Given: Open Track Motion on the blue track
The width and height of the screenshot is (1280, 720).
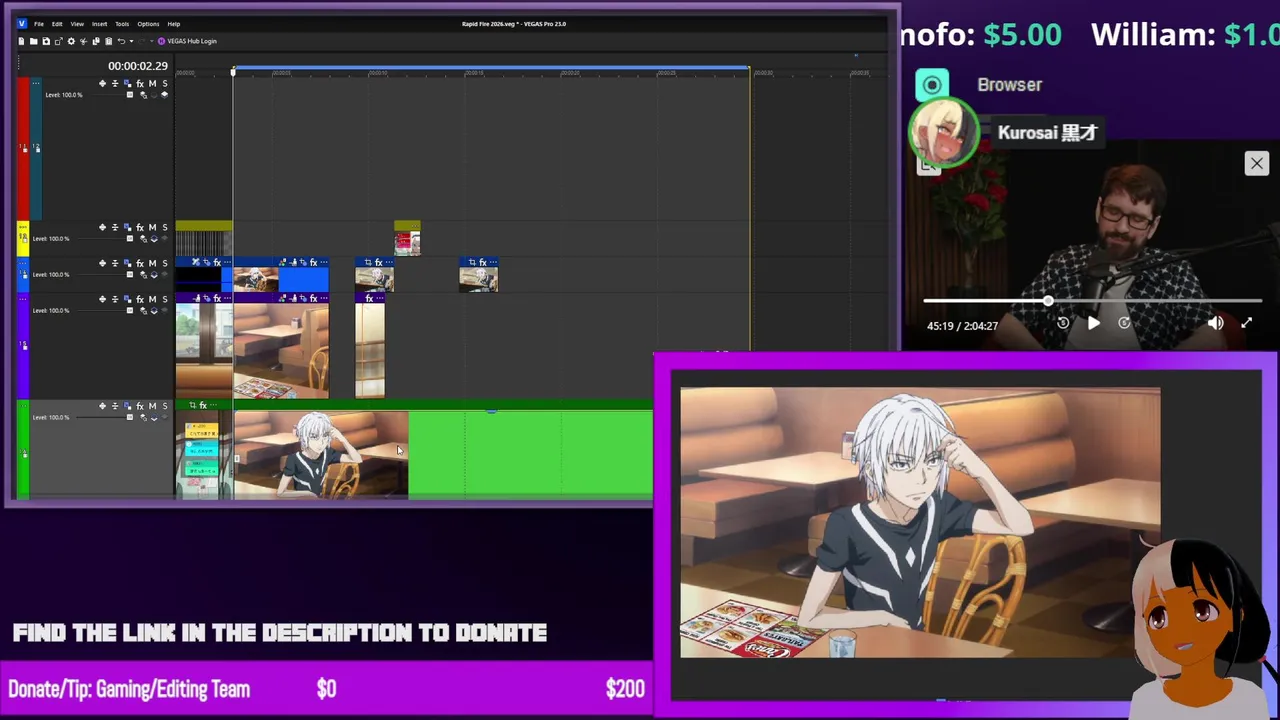Looking at the screenshot, I should [x=127, y=264].
